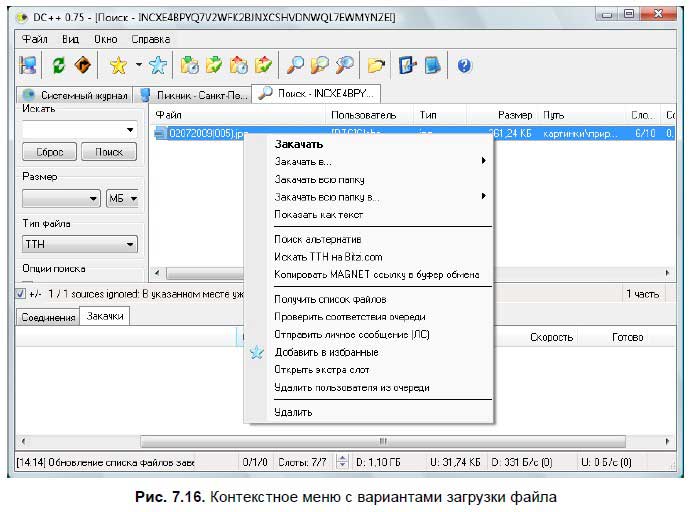The width and height of the screenshot is (690, 512).
Task: Open the МБ size unit dropdown
Action: [121, 198]
